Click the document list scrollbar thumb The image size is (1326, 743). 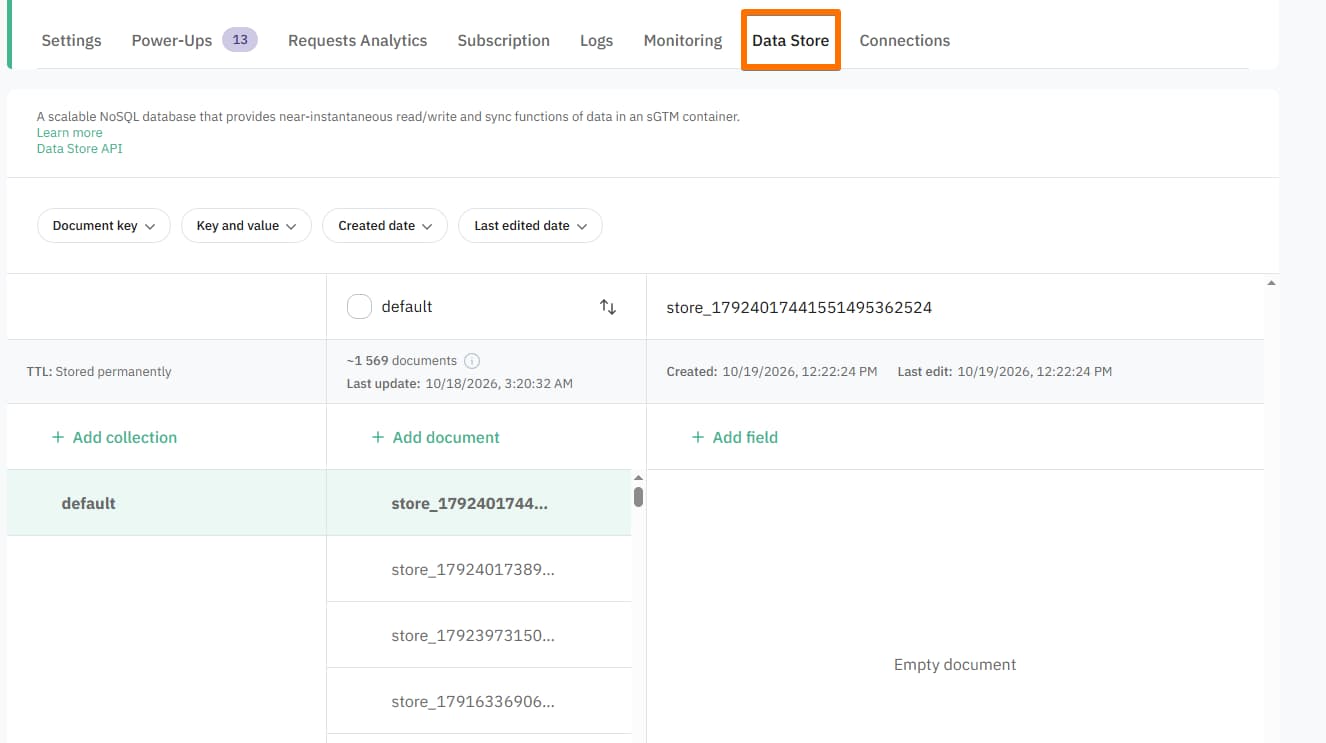(638, 497)
